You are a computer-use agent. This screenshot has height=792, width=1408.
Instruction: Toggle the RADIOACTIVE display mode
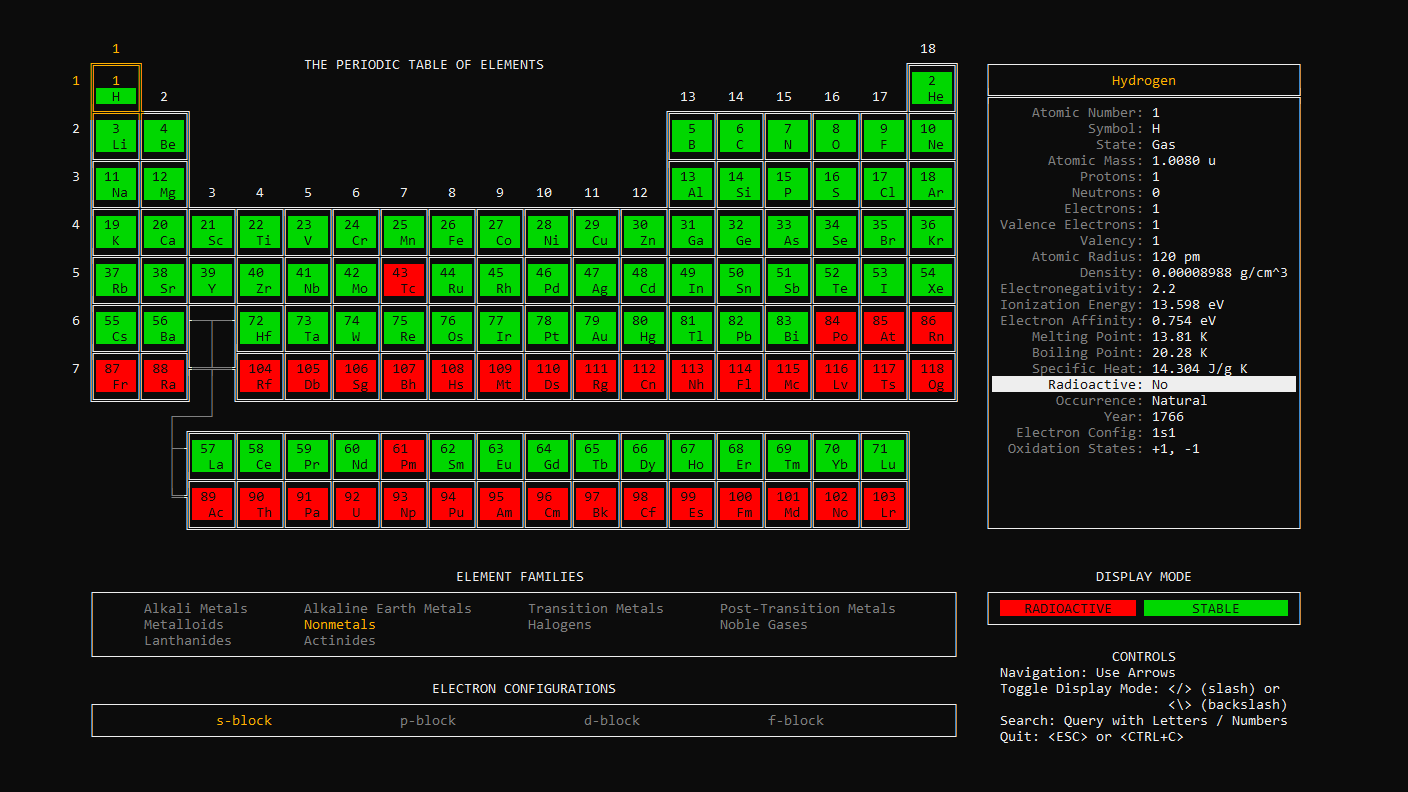(1067, 607)
